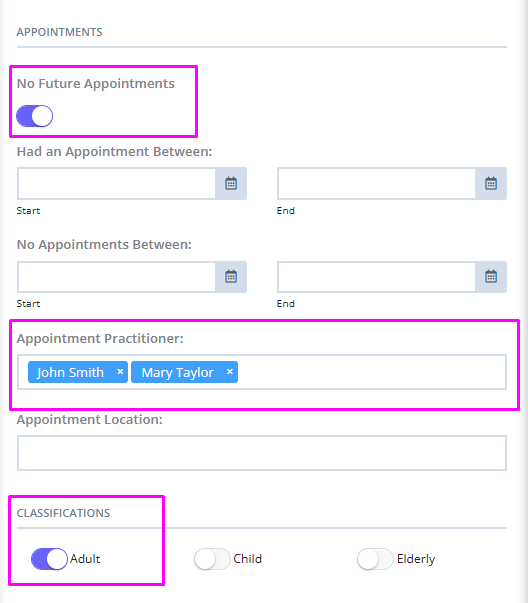Select the Mary Taylor tag label

coord(178,372)
